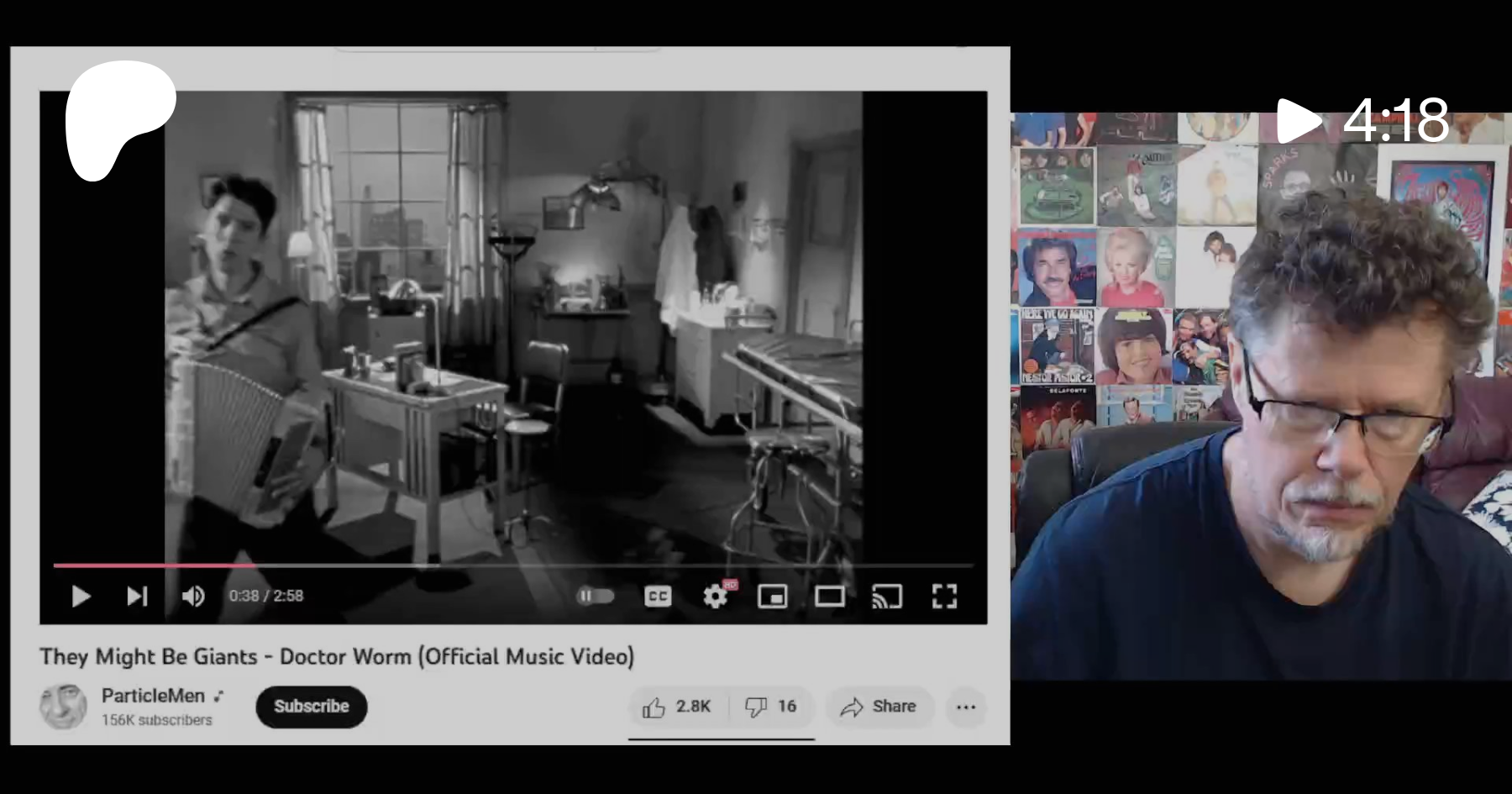Mute the video using the speaker icon
This screenshot has width=1512, height=794.
click(x=193, y=597)
